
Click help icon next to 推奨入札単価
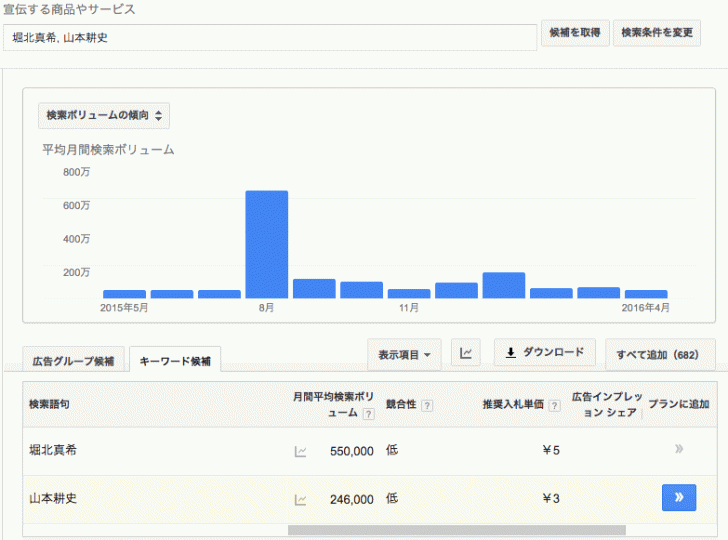click(x=553, y=405)
